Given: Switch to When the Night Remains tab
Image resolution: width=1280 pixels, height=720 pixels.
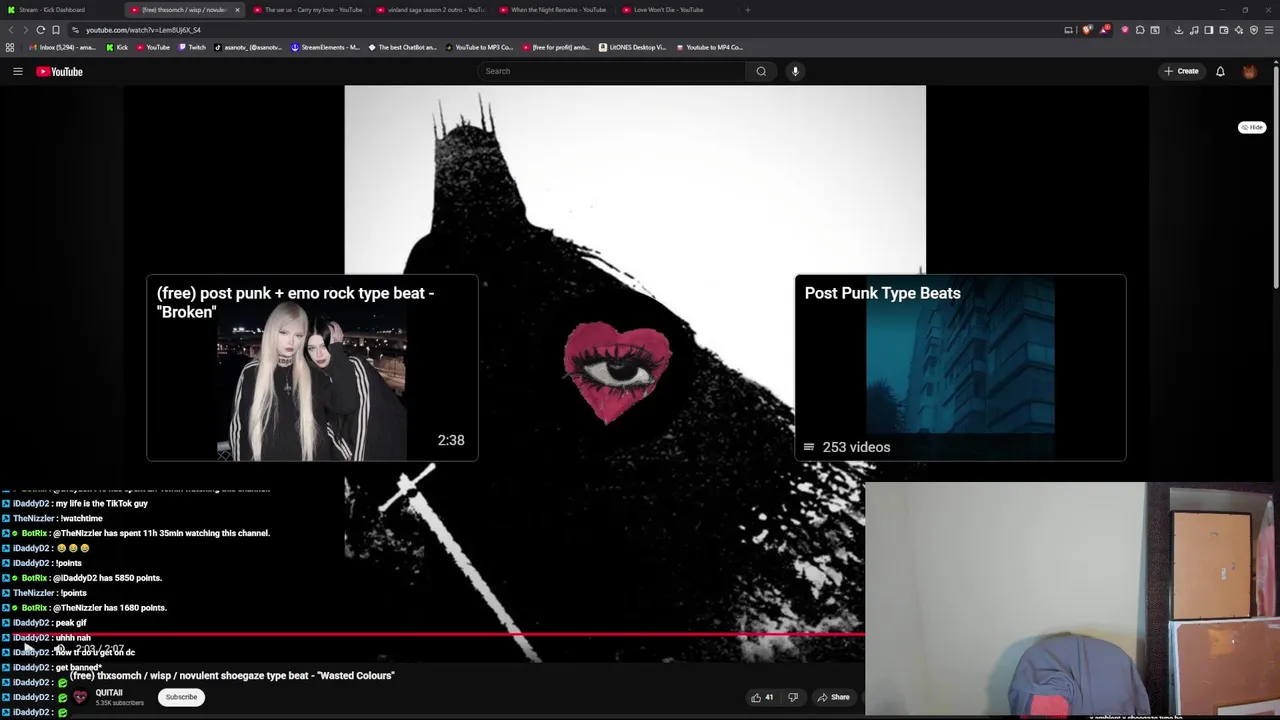Looking at the screenshot, I should (553, 10).
